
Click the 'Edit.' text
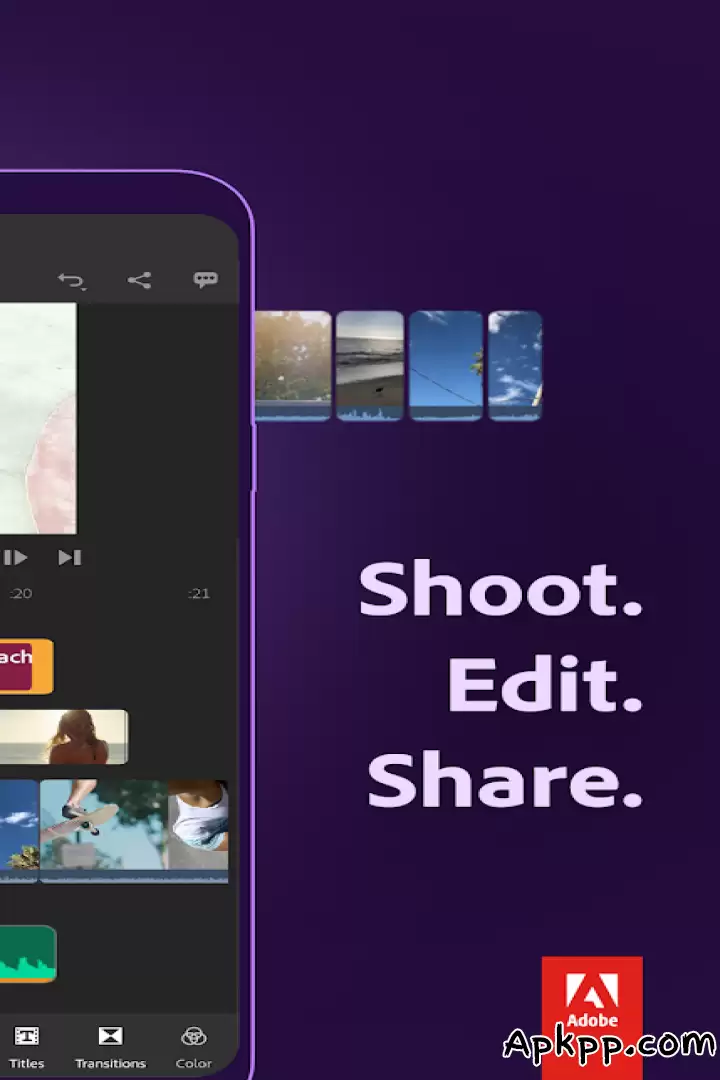545,683
